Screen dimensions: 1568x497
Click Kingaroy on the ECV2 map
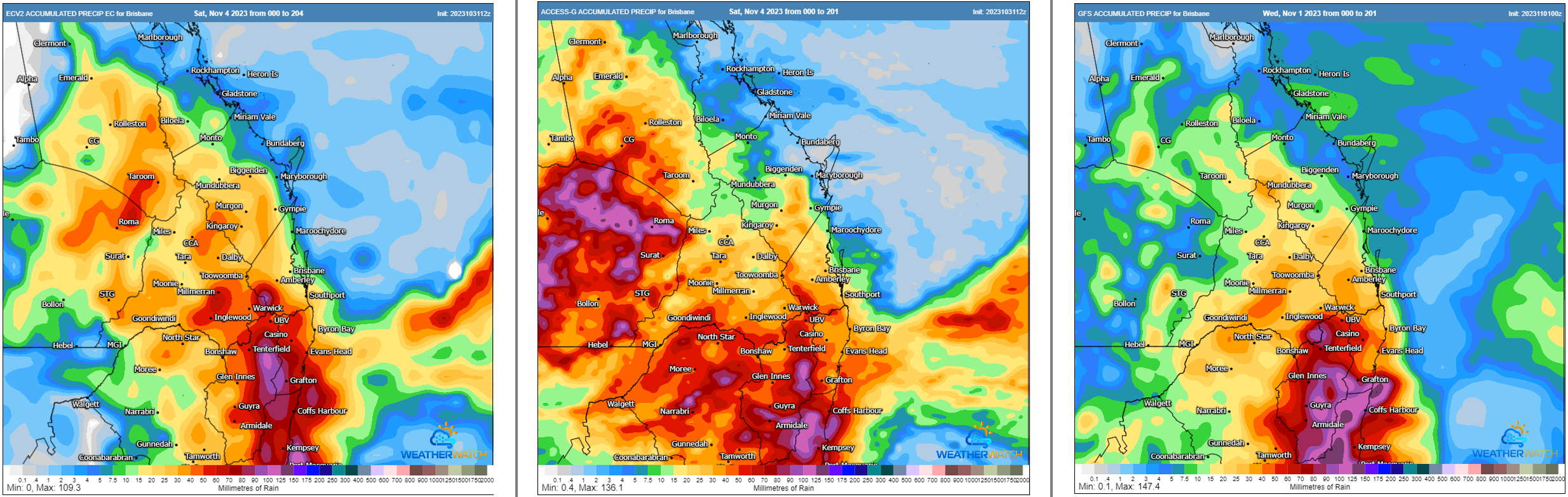(x=222, y=226)
